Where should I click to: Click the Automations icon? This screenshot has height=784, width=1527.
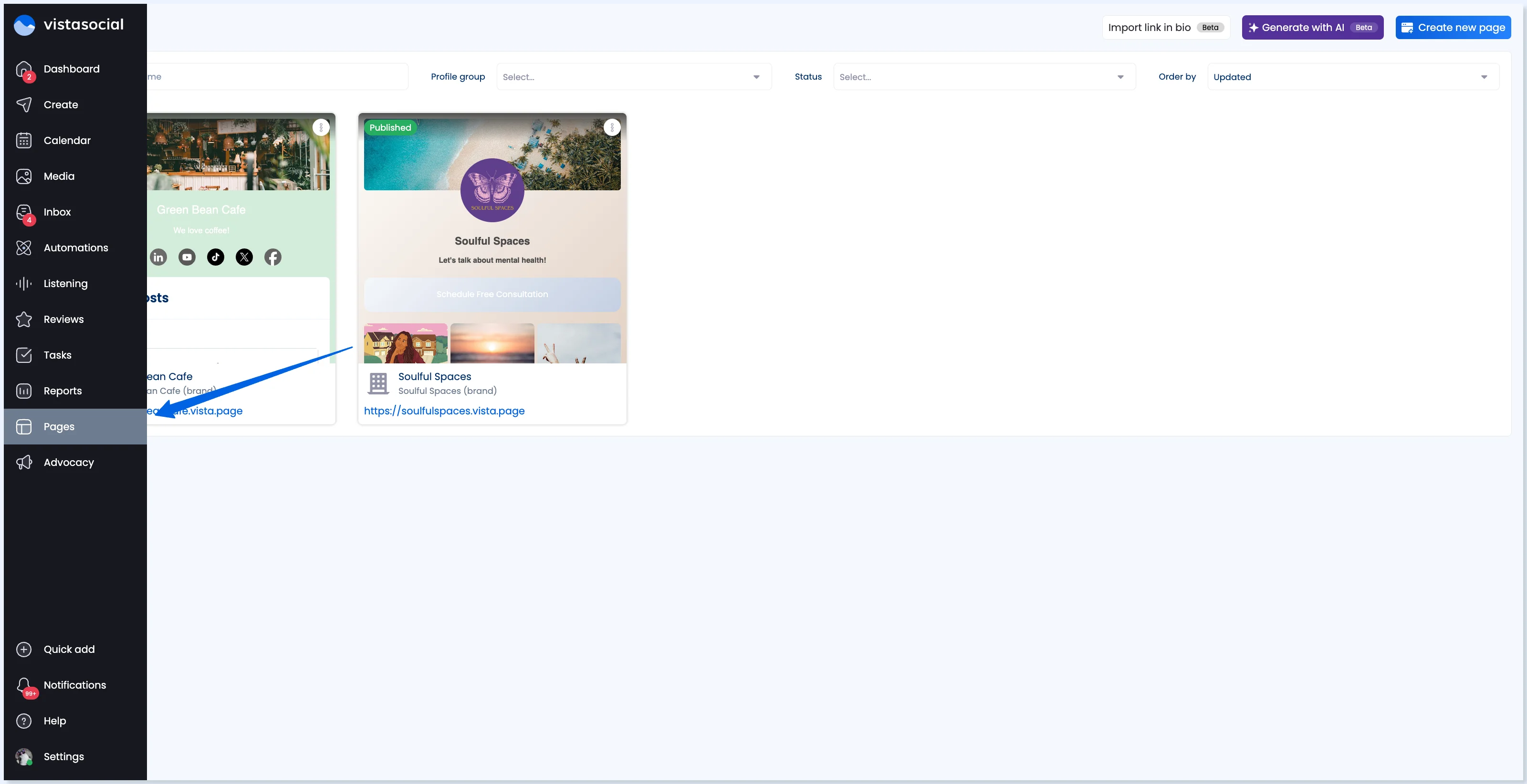[24, 248]
